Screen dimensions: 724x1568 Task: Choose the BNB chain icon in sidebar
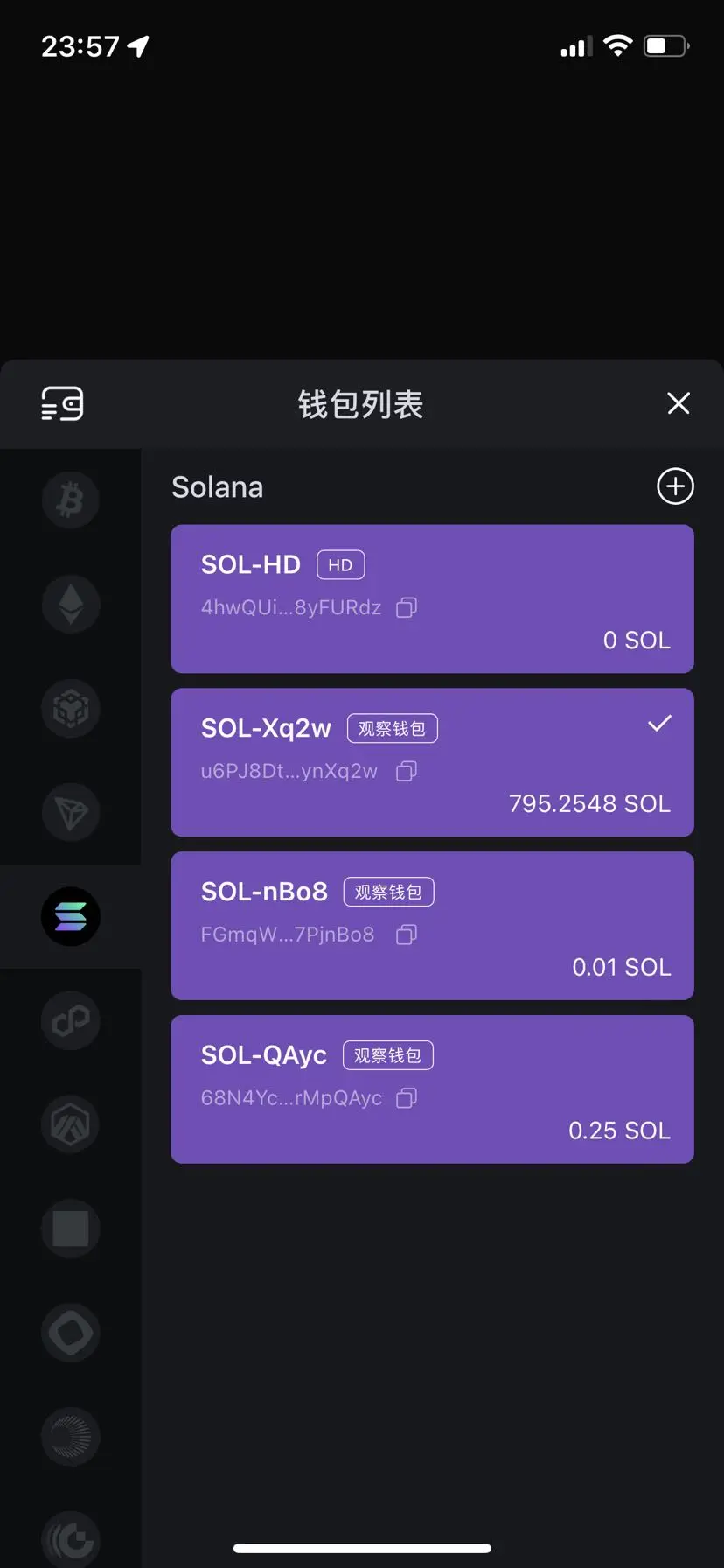point(71,709)
